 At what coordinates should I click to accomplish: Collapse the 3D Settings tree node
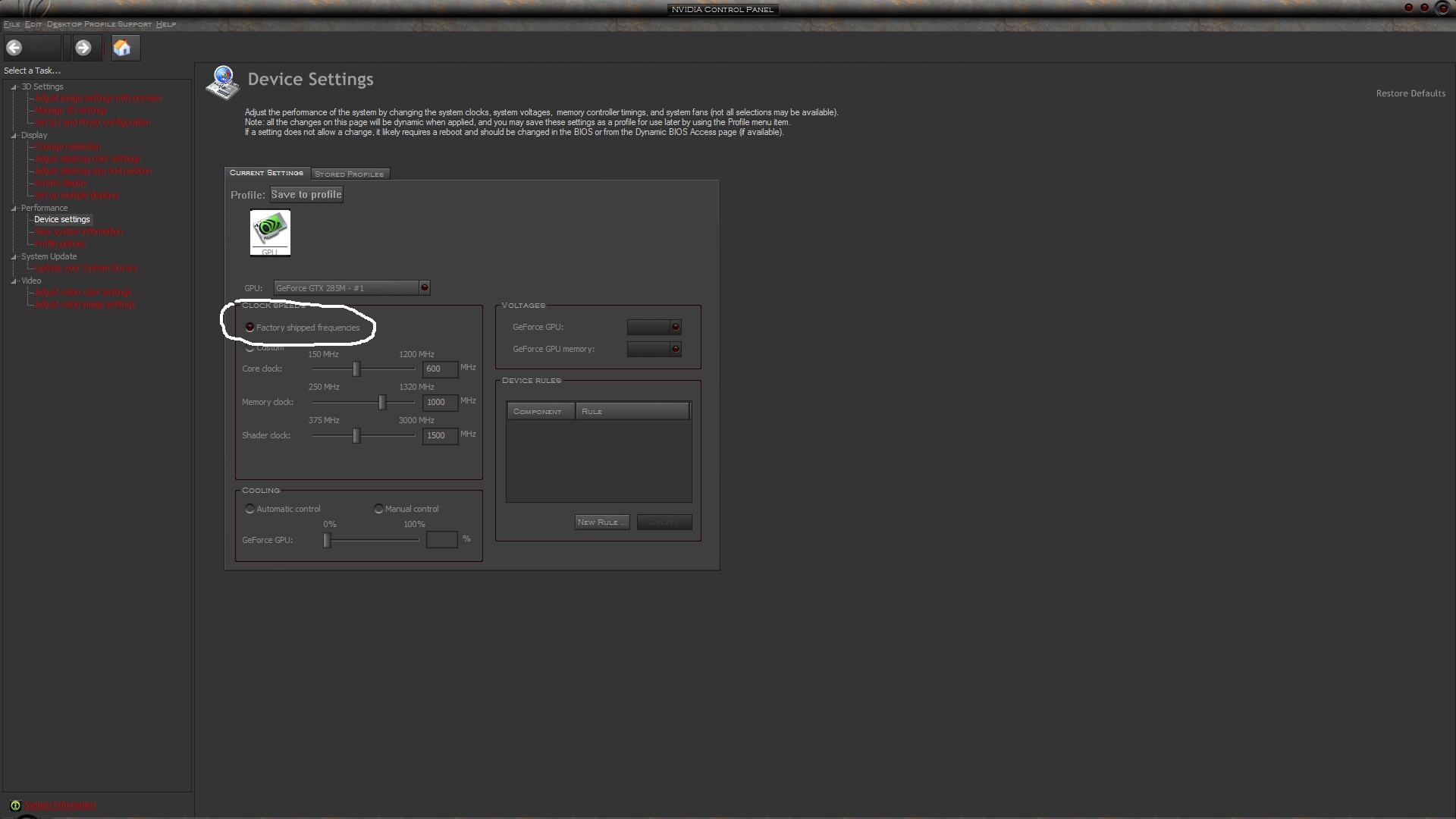14,87
